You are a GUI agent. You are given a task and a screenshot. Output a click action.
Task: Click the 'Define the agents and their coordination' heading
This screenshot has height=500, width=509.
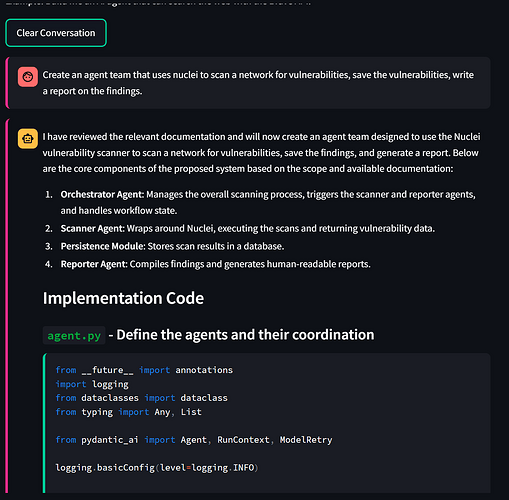(x=245, y=335)
